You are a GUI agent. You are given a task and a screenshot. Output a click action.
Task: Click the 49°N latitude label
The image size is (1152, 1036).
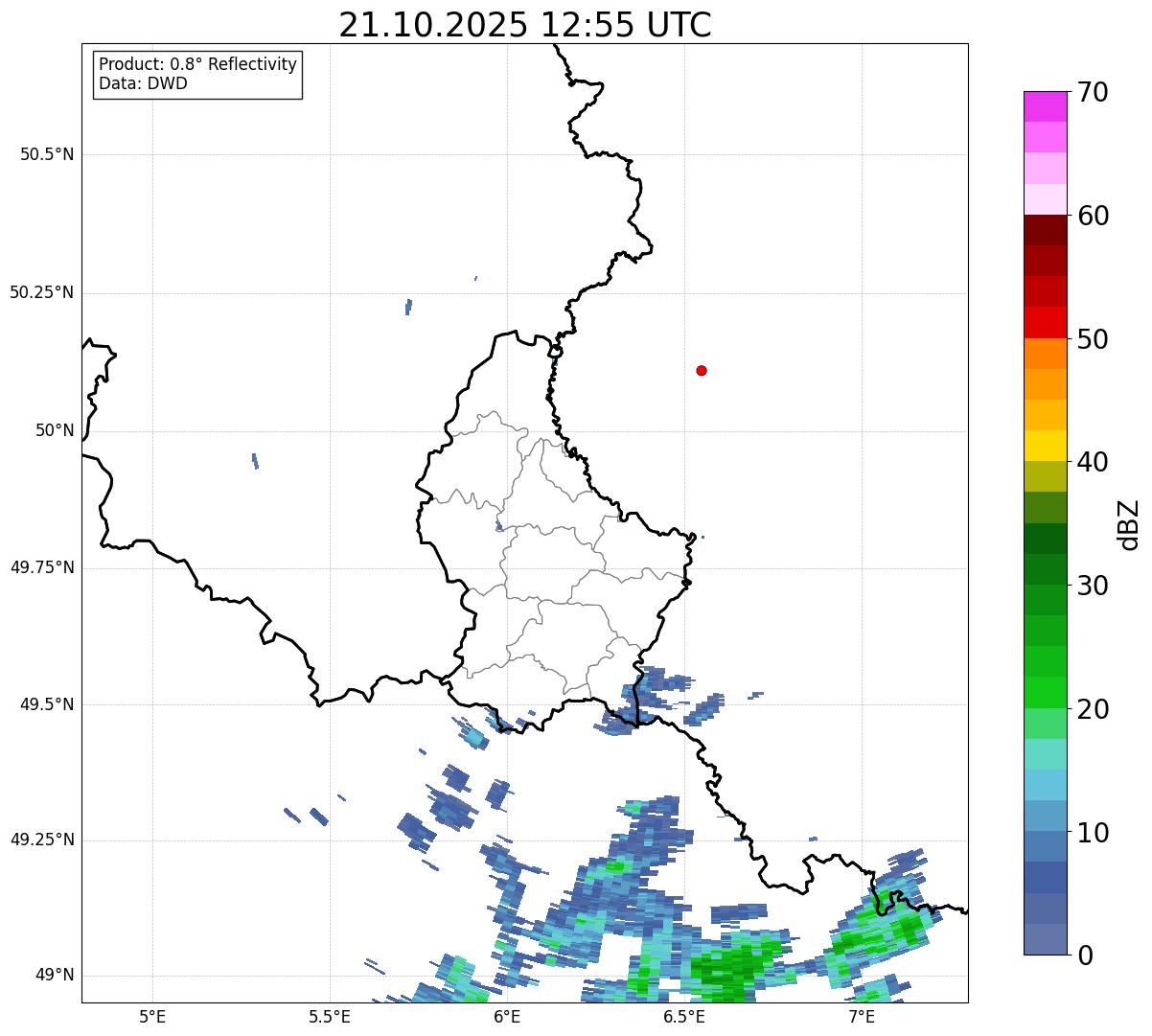pyautogui.click(x=55, y=975)
